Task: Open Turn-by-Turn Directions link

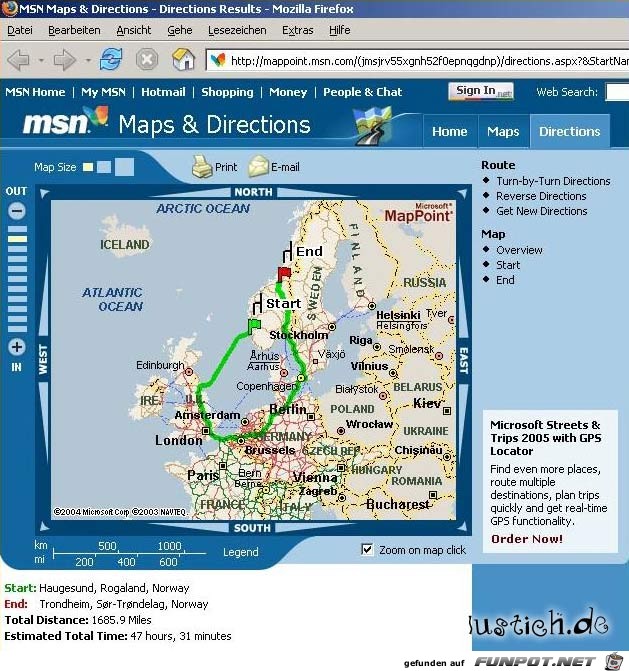Action: pyautogui.click(x=553, y=181)
